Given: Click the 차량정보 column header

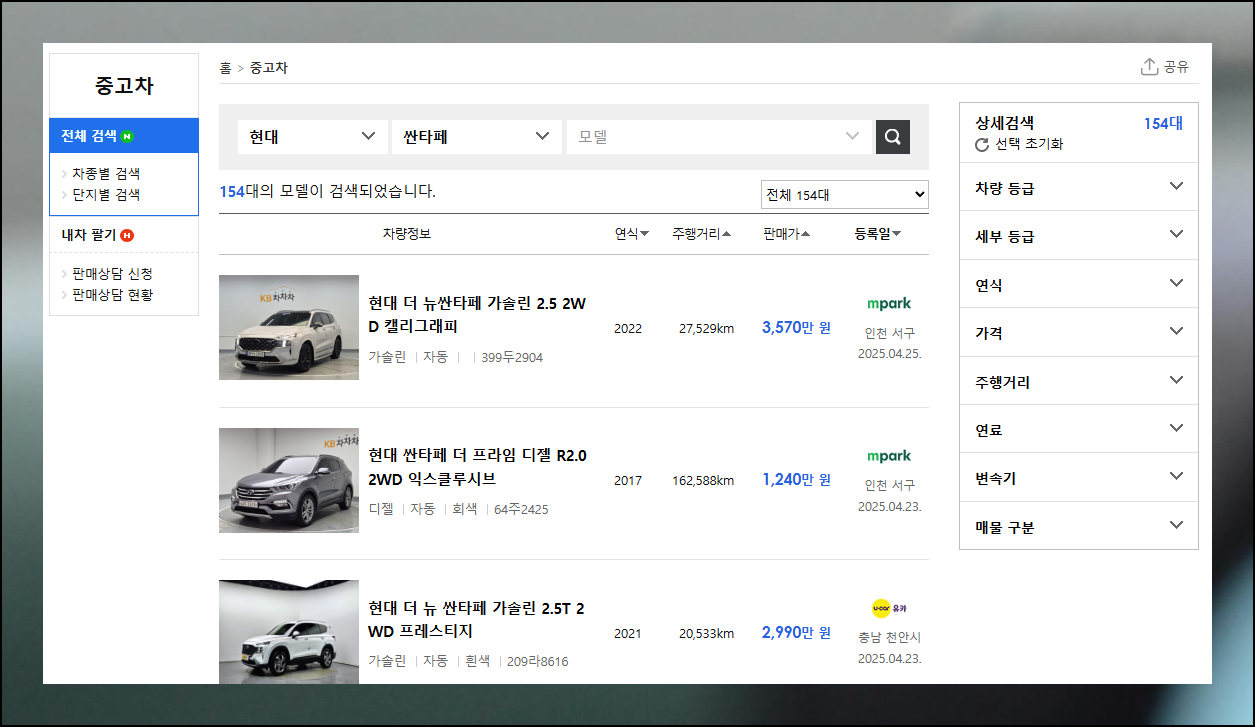Looking at the screenshot, I should pyautogui.click(x=407, y=233).
